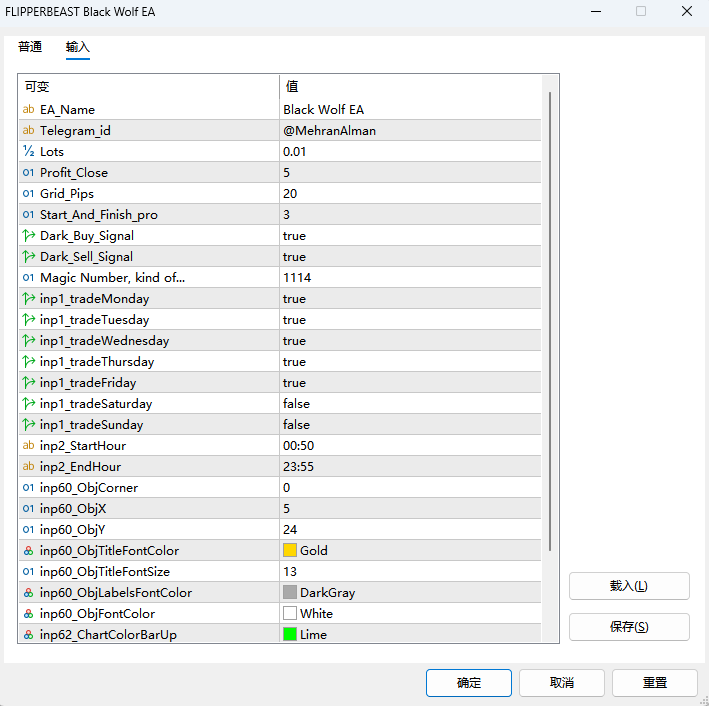Click the color type icon beside inp60_ObjTitleFontColor
The image size is (709, 706).
click(28, 550)
